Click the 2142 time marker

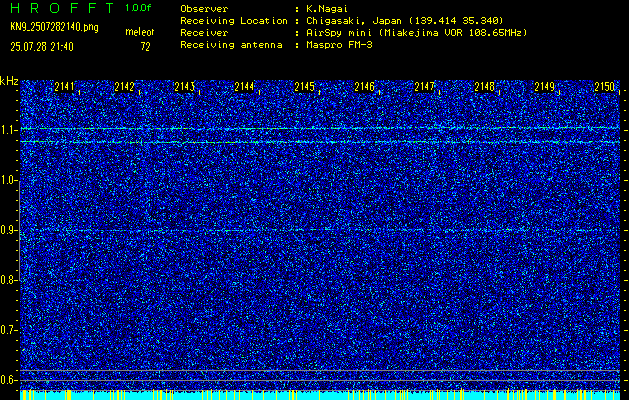pos(124,87)
